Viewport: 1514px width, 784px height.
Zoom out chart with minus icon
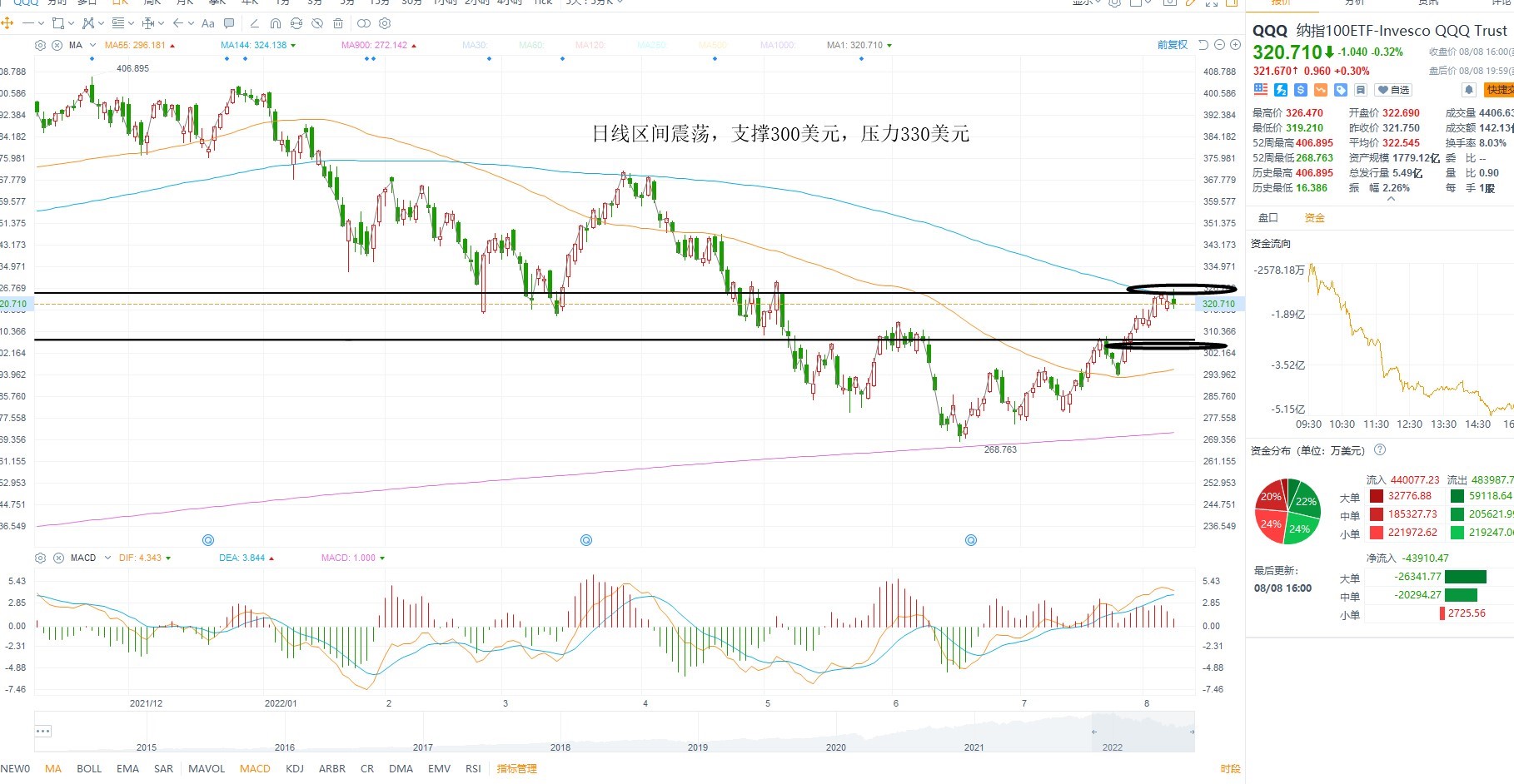click(x=1220, y=45)
